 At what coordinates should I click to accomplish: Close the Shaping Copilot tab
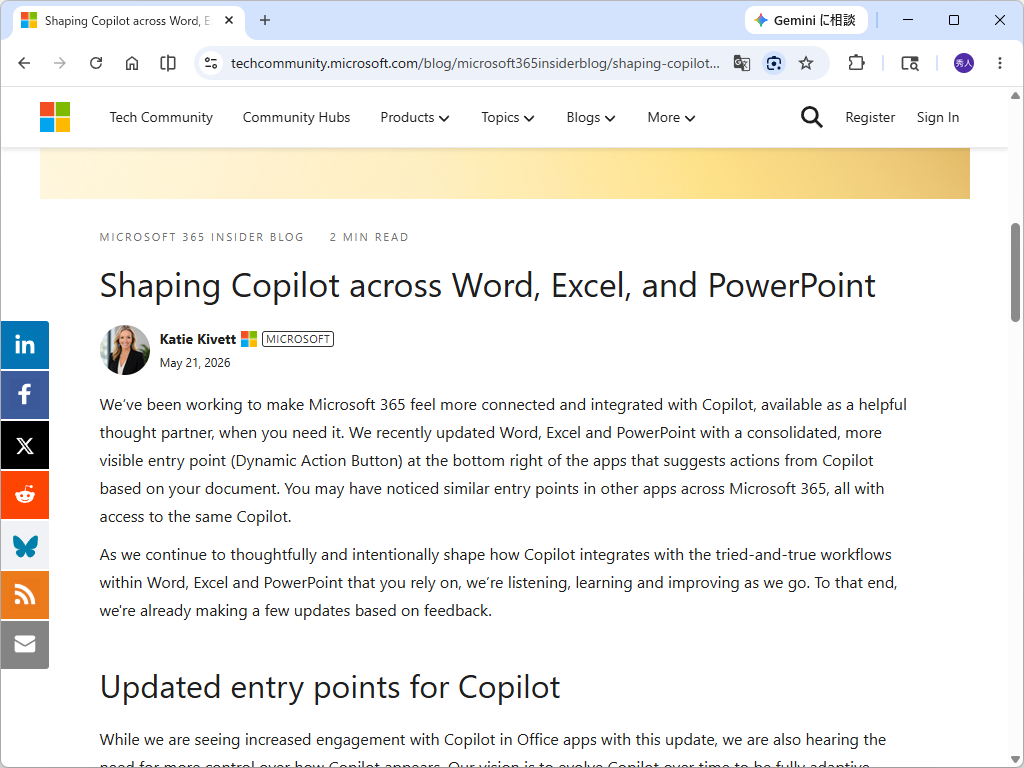point(229,20)
